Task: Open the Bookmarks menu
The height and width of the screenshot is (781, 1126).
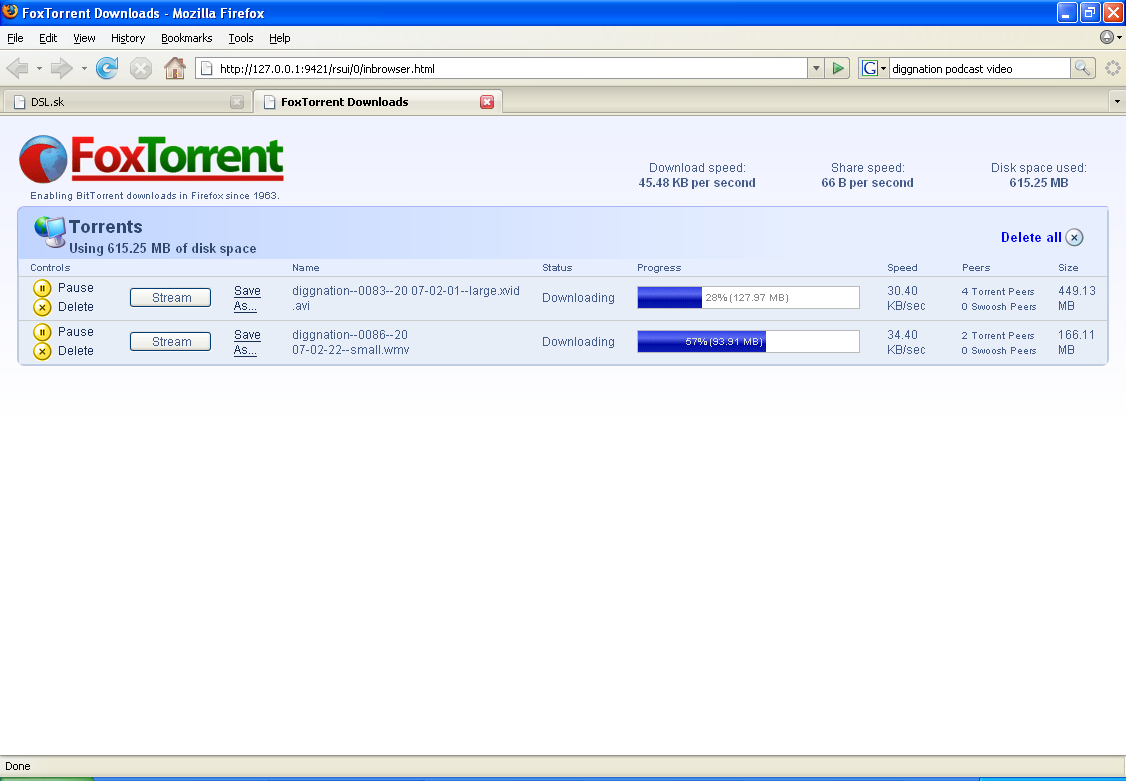Action: [187, 38]
